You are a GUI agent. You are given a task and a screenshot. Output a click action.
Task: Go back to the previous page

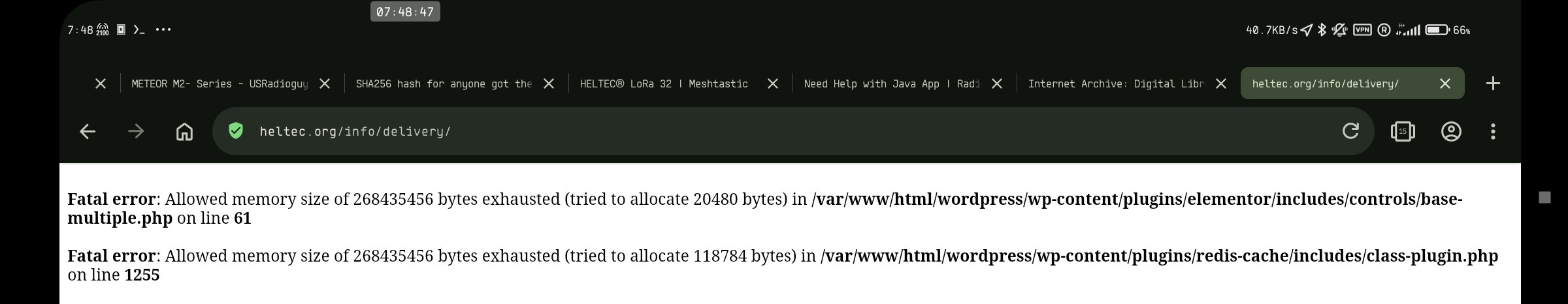point(88,132)
